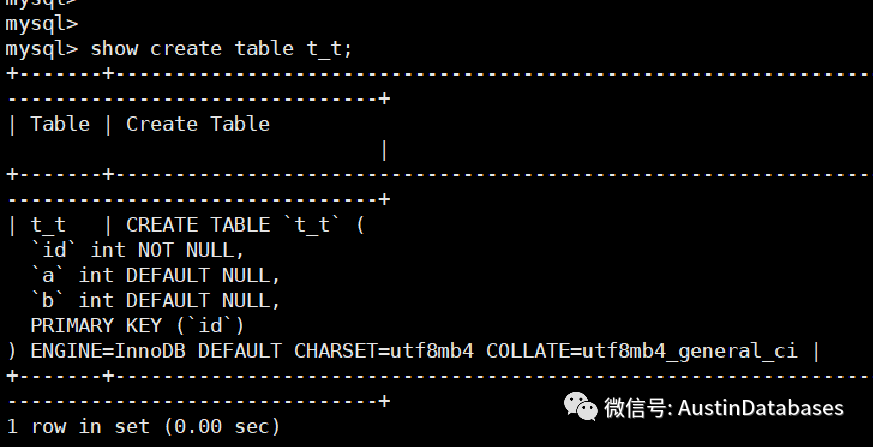Click the AustinDatabases watermark text
Image resolution: width=873 pixels, height=447 pixels.
[x=762, y=408]
